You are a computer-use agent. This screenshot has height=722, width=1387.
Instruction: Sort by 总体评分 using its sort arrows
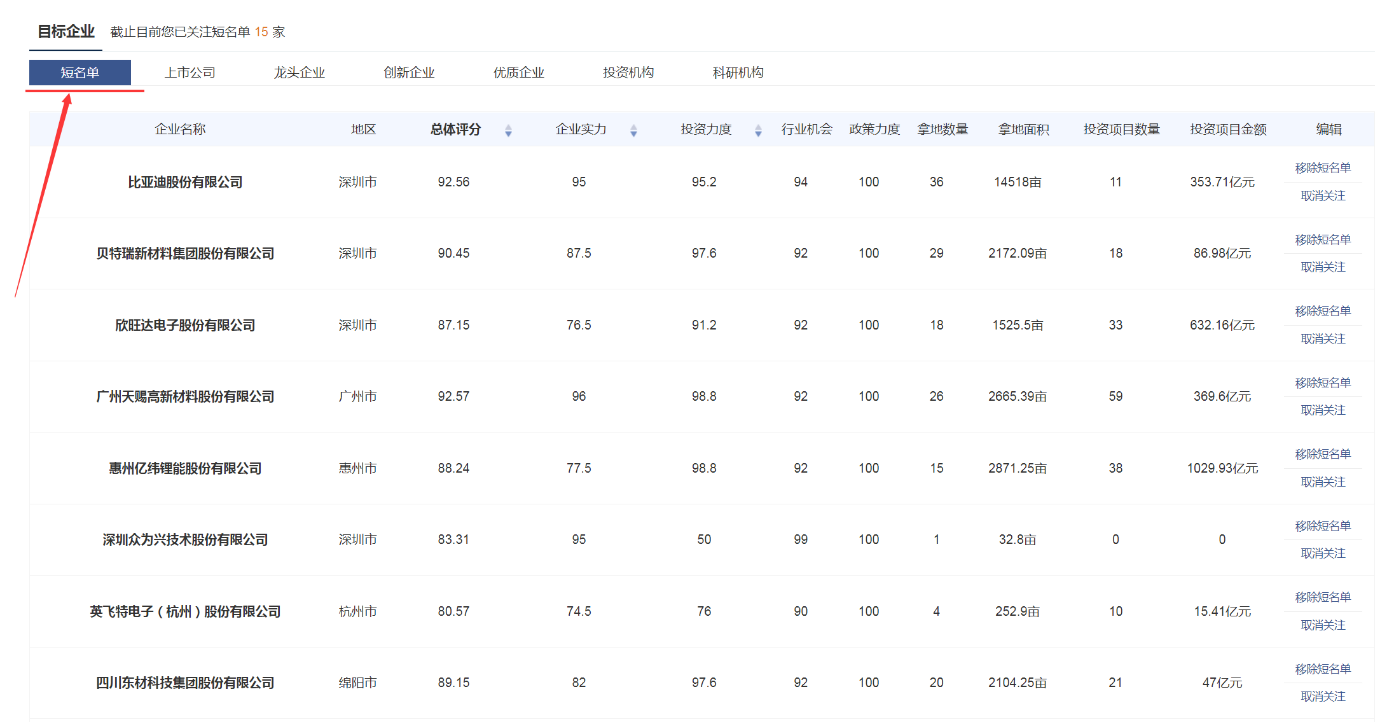pyautogui.click(x=508, y=130)
